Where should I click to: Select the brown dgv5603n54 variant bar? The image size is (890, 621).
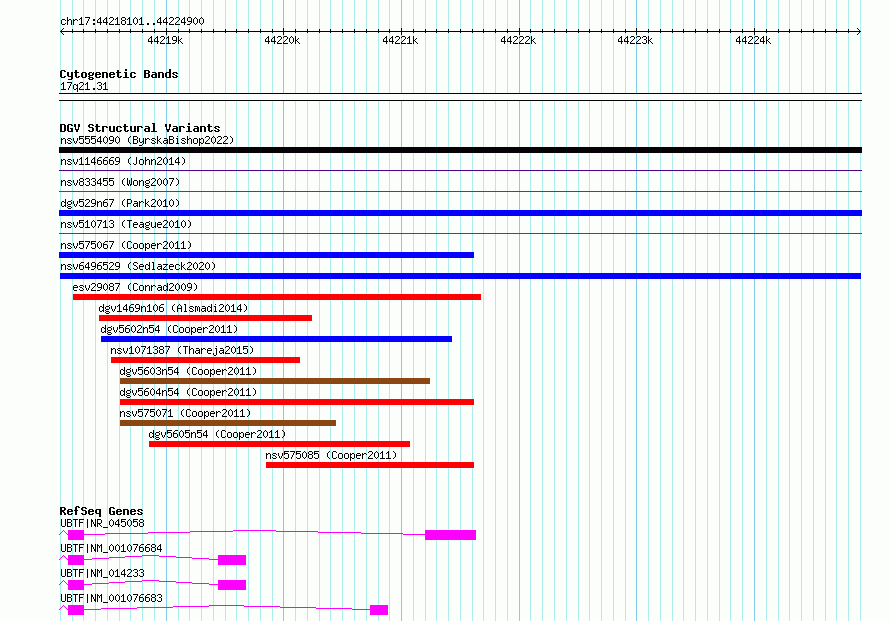275,381
